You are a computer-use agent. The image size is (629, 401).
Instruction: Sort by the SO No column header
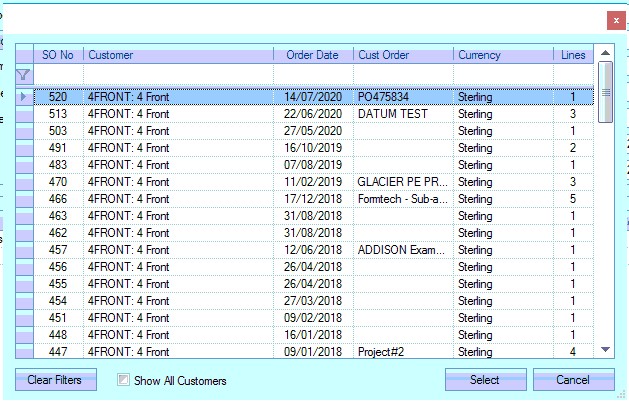pyautogui.click(x=58, y=55)
